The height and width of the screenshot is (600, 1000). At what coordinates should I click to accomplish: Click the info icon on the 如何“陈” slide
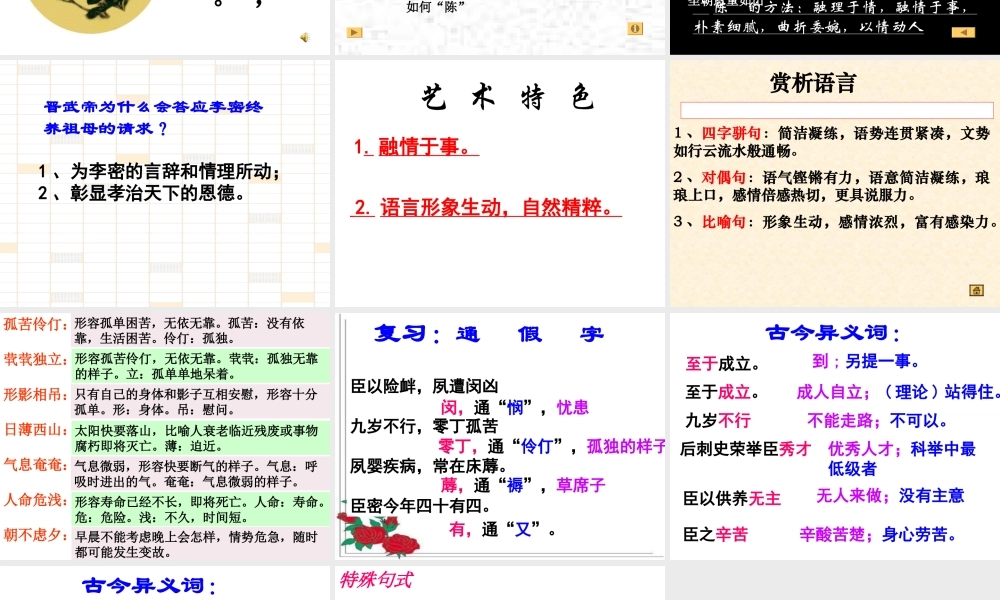[635, 28]
